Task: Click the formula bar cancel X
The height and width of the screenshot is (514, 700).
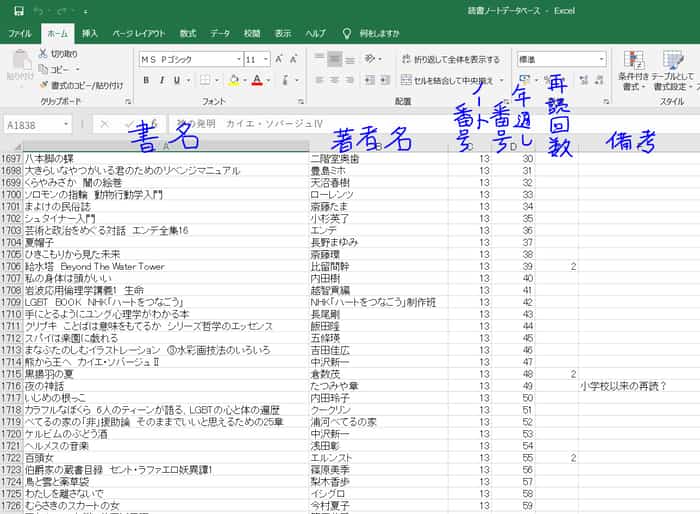Action: (104, 124)
